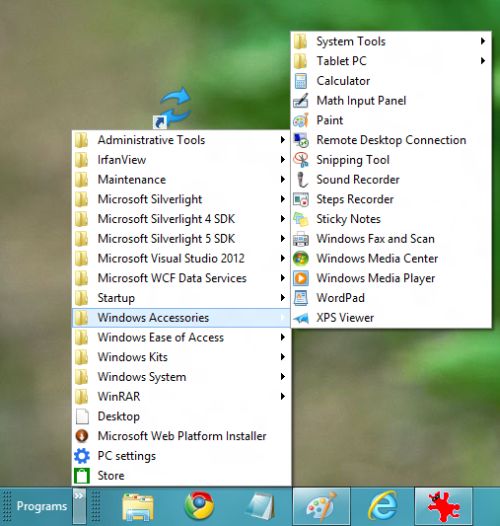Screen dimensions: 500x526
Task: Click the Math Input Panel icon
Action: [301, 101]
